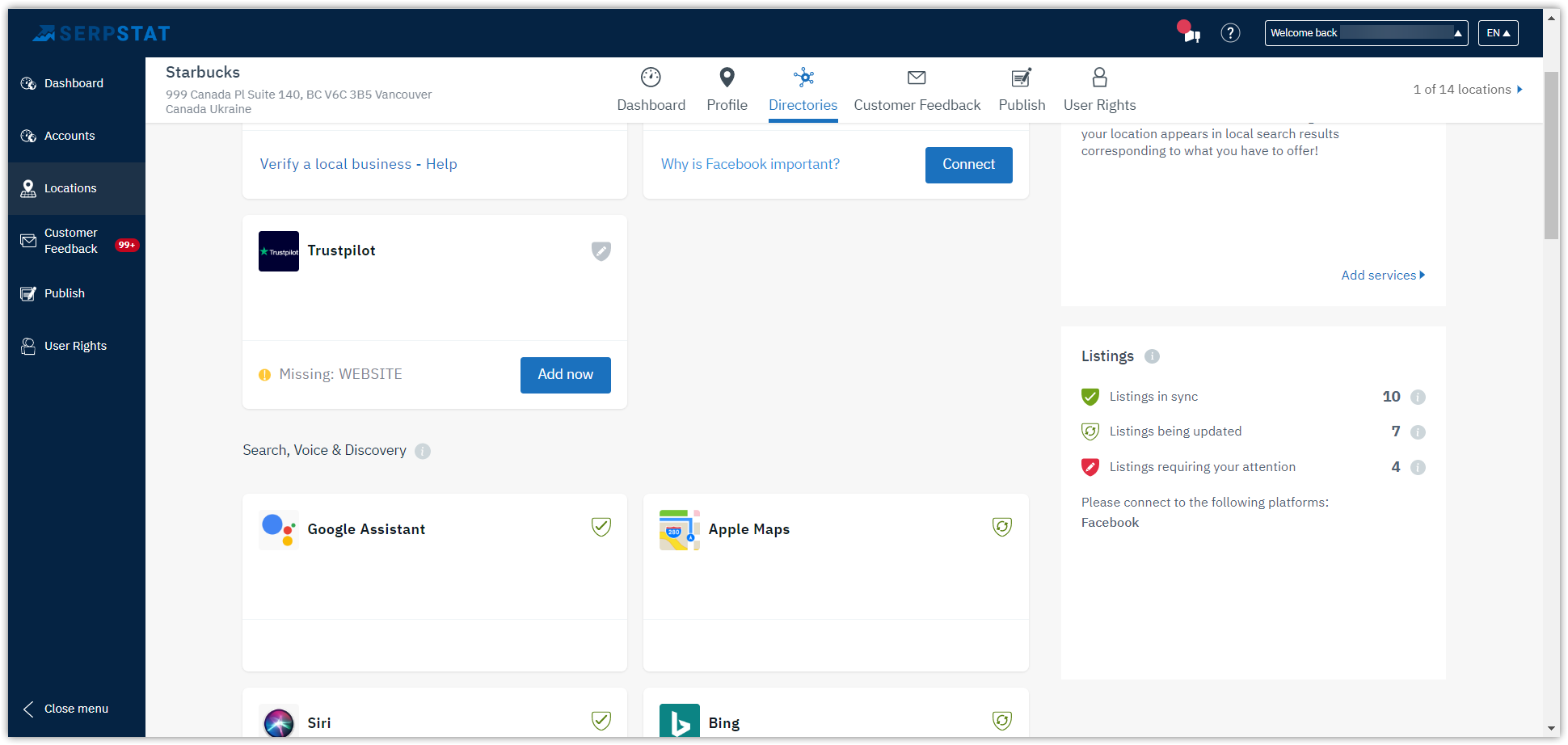Click Add now for missing website

(x=565, y=375)
